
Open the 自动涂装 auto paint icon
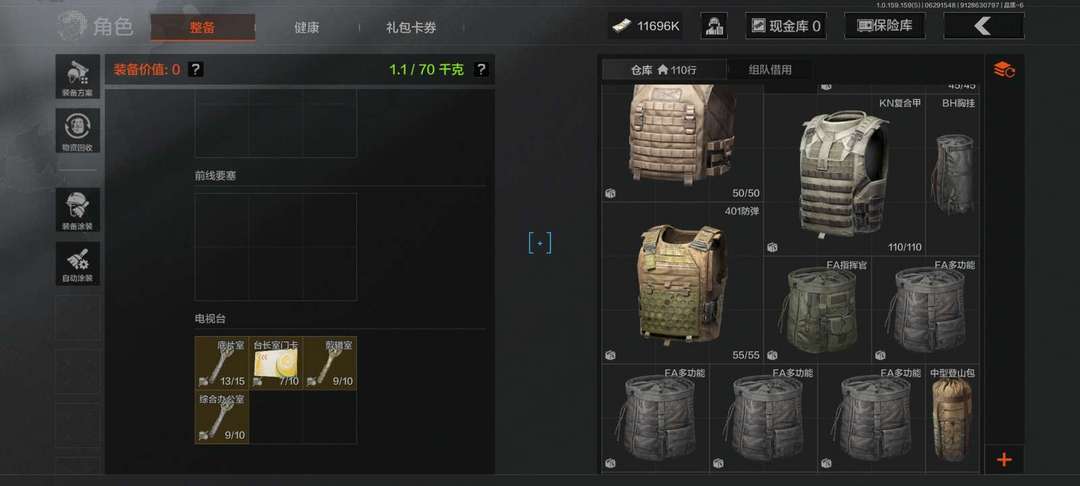[x=78, y=264]
